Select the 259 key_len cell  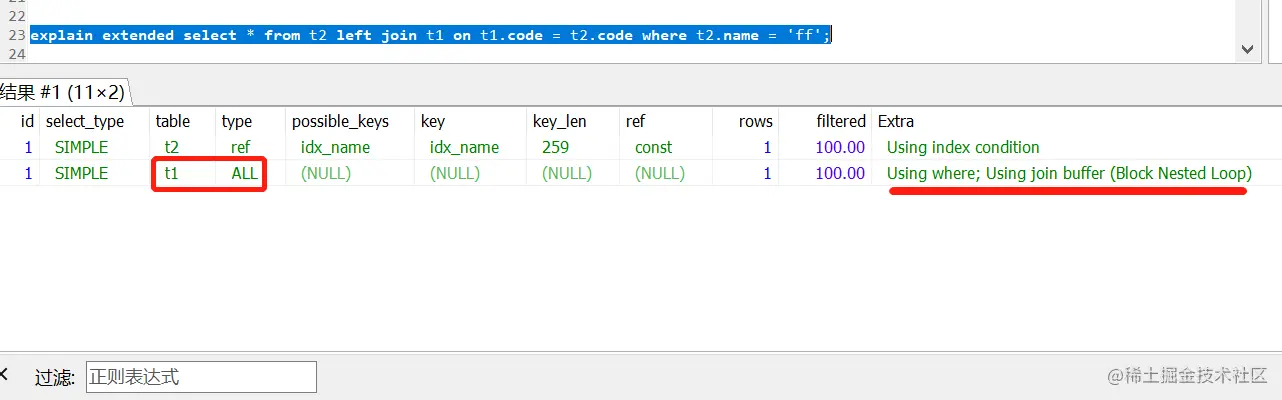(x=555, y=147)
